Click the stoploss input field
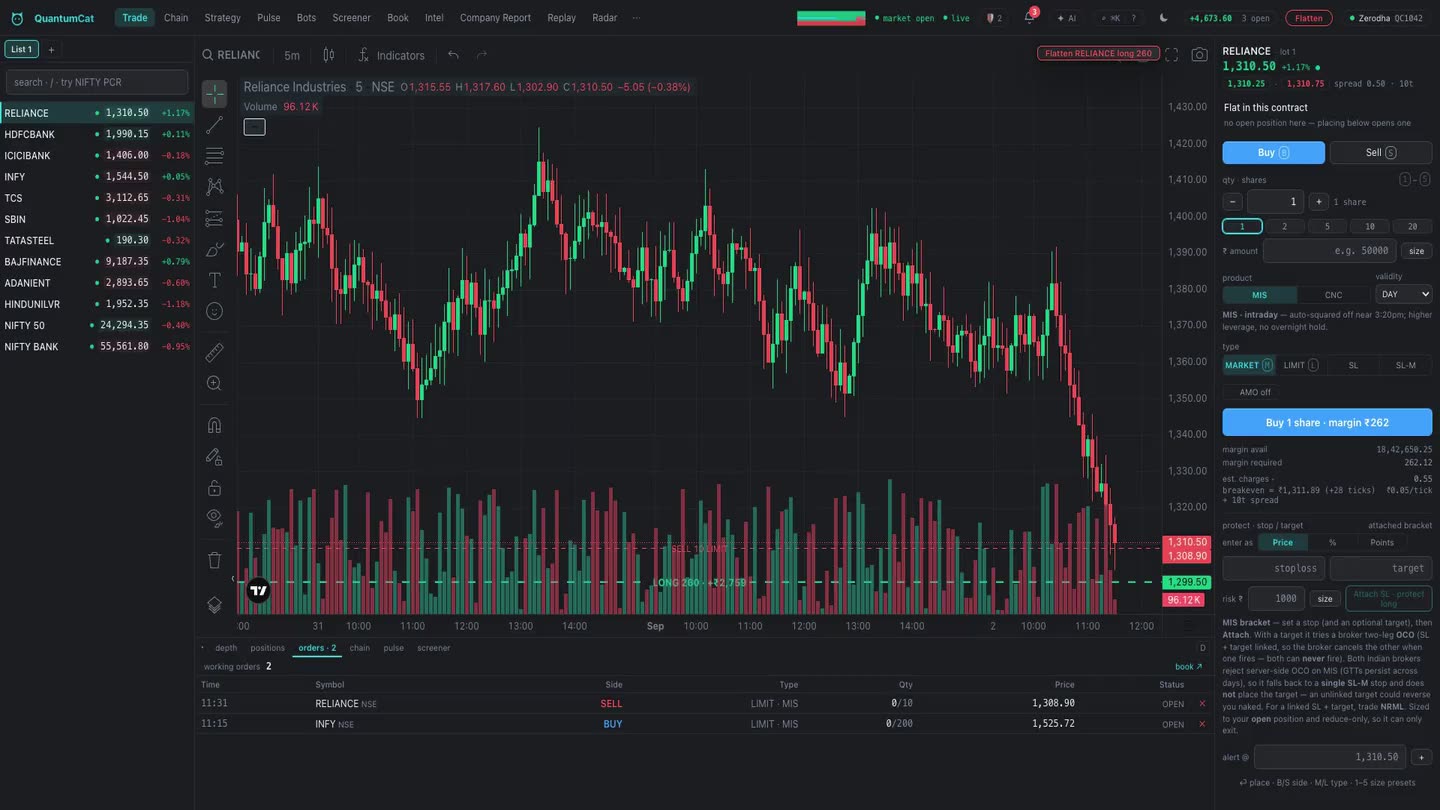Image resolution: width=1440 pixels, height=810 pixels. pyautogui.click(x=1274, y=568)
